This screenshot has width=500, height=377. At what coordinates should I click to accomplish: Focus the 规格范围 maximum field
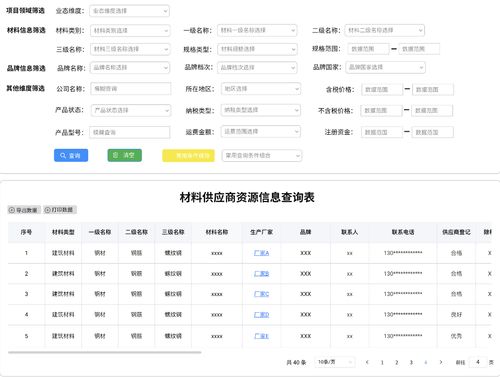click(x=419, y=49)
